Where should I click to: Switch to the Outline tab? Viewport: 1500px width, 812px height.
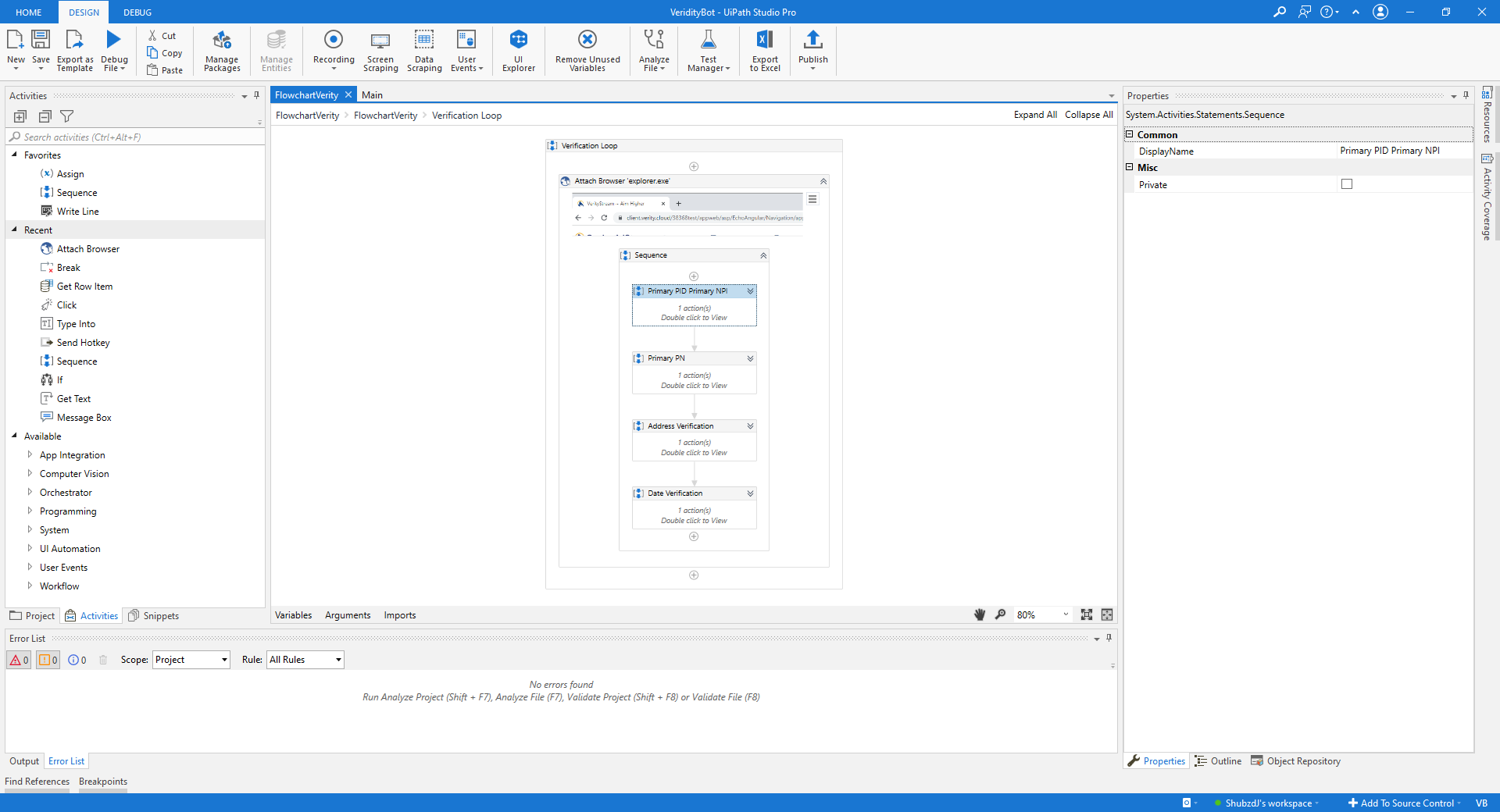[x=1219, y=761]
